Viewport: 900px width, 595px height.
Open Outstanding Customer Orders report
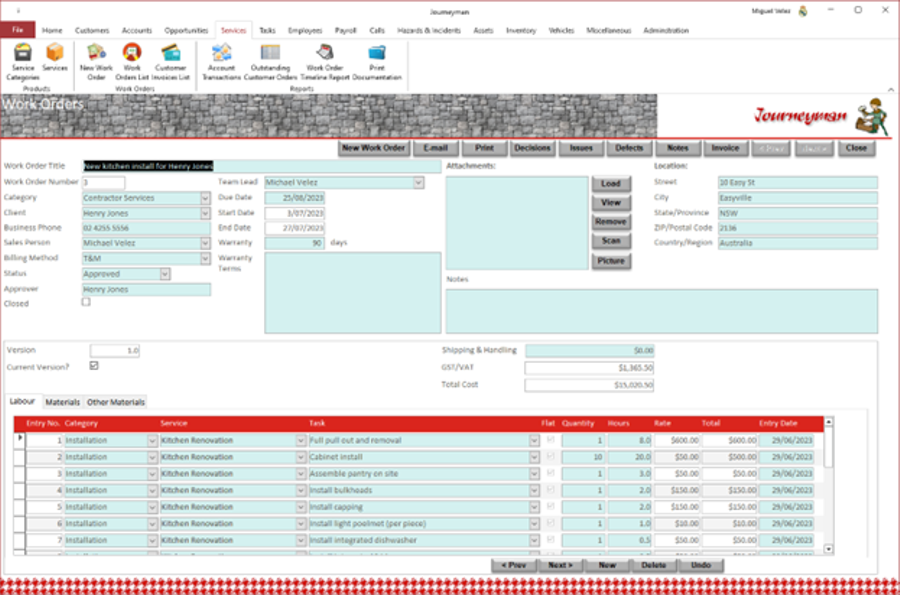pyautogui.click(x=270, y=53)
